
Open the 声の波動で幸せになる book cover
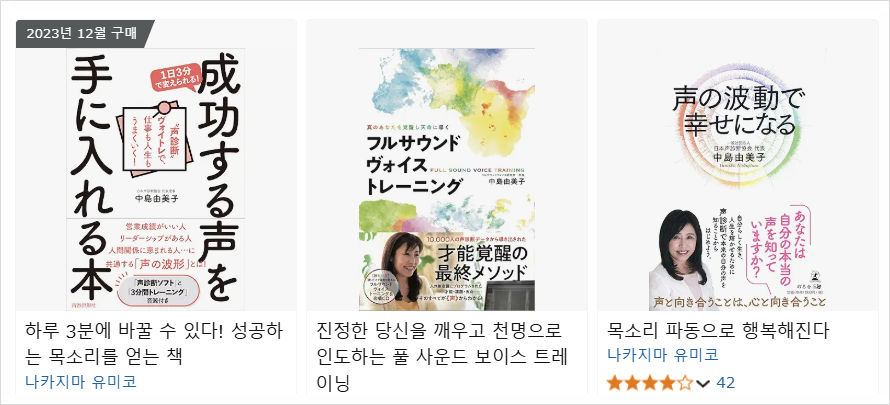point(737,179)
